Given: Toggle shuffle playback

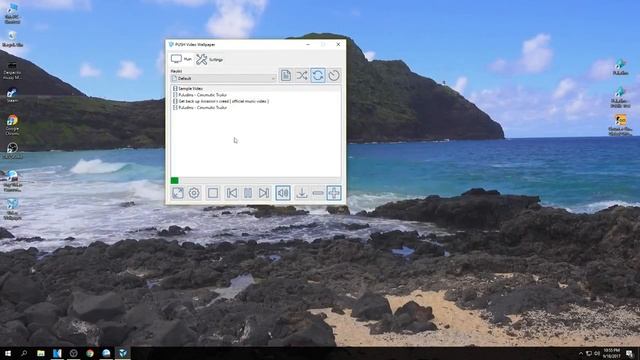Looking at the screenshot, I should [302, 75].
